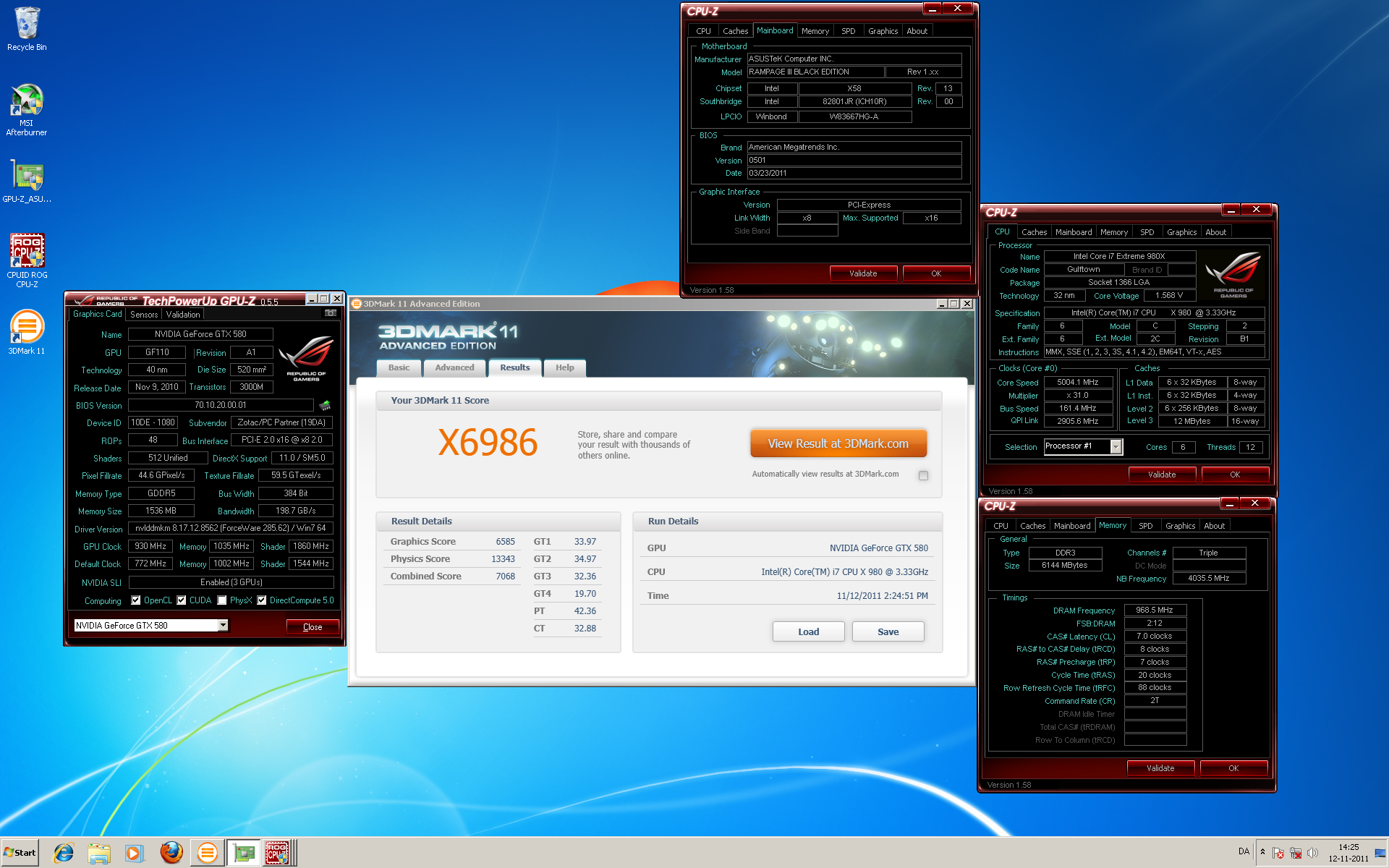Click the GPU-Z Name field NVIDIA GeForce GTX 580
1389x868 pixels.
[200, 334]
